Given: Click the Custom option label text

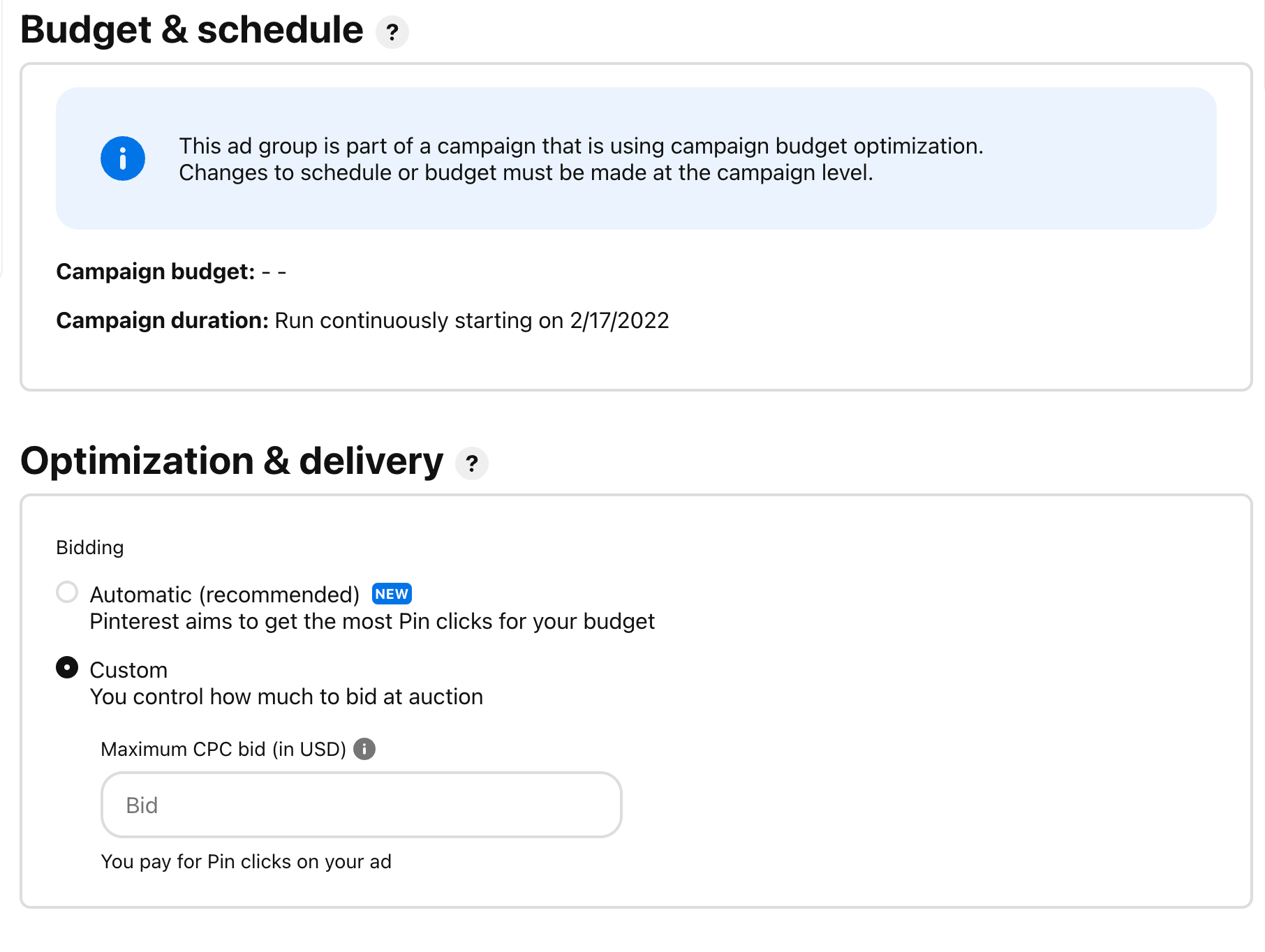Looking at the screenshot, I should (128, 670).
